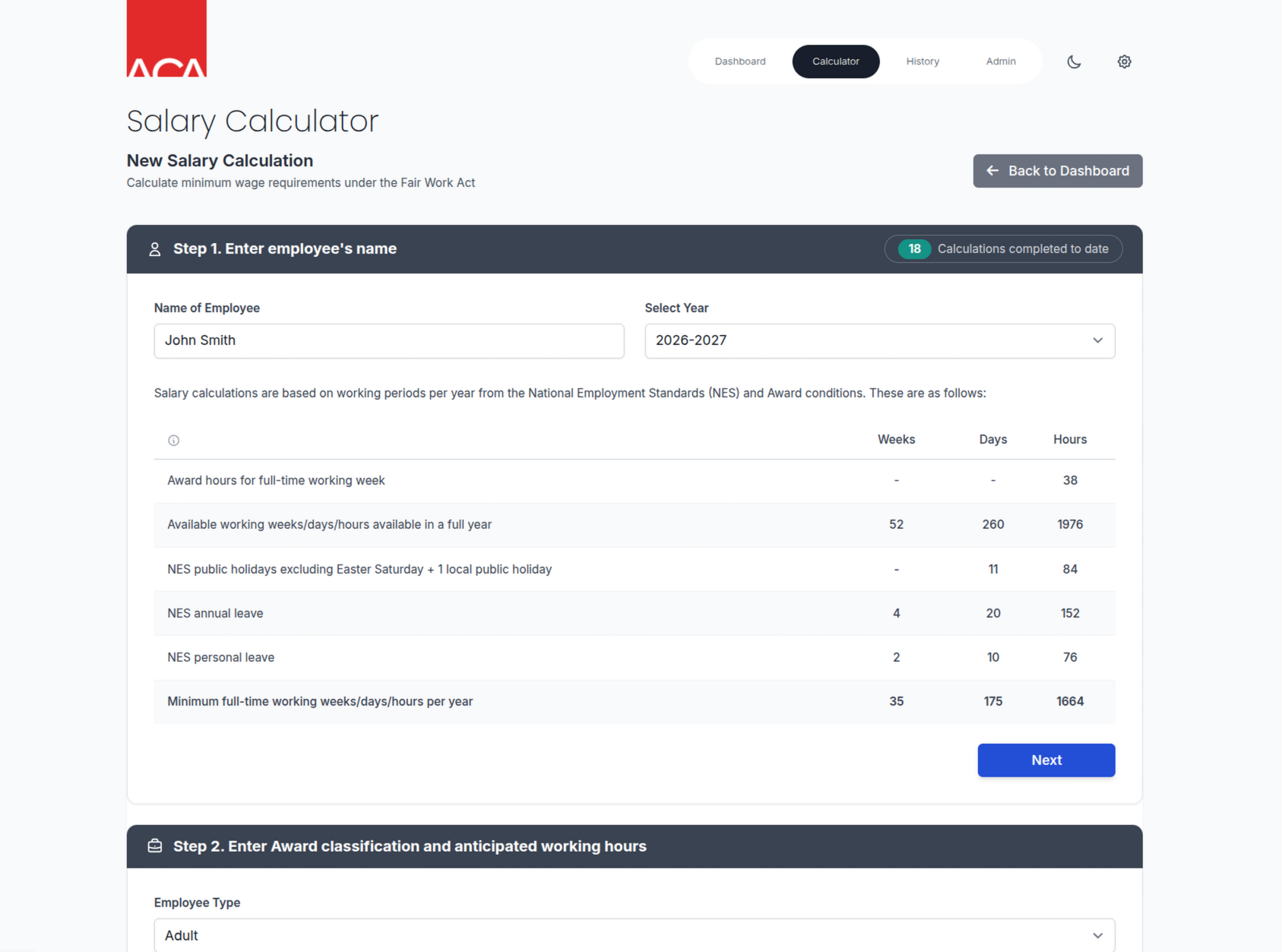1282x952 pixels.
Task: Click the info icon in table header
Action: click(173, 441)
